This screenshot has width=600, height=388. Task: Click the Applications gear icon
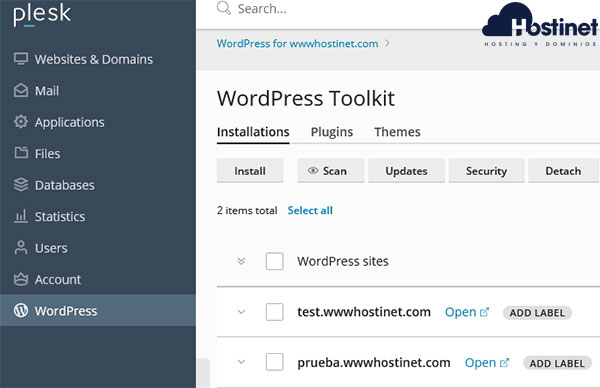tap(21, 122)
